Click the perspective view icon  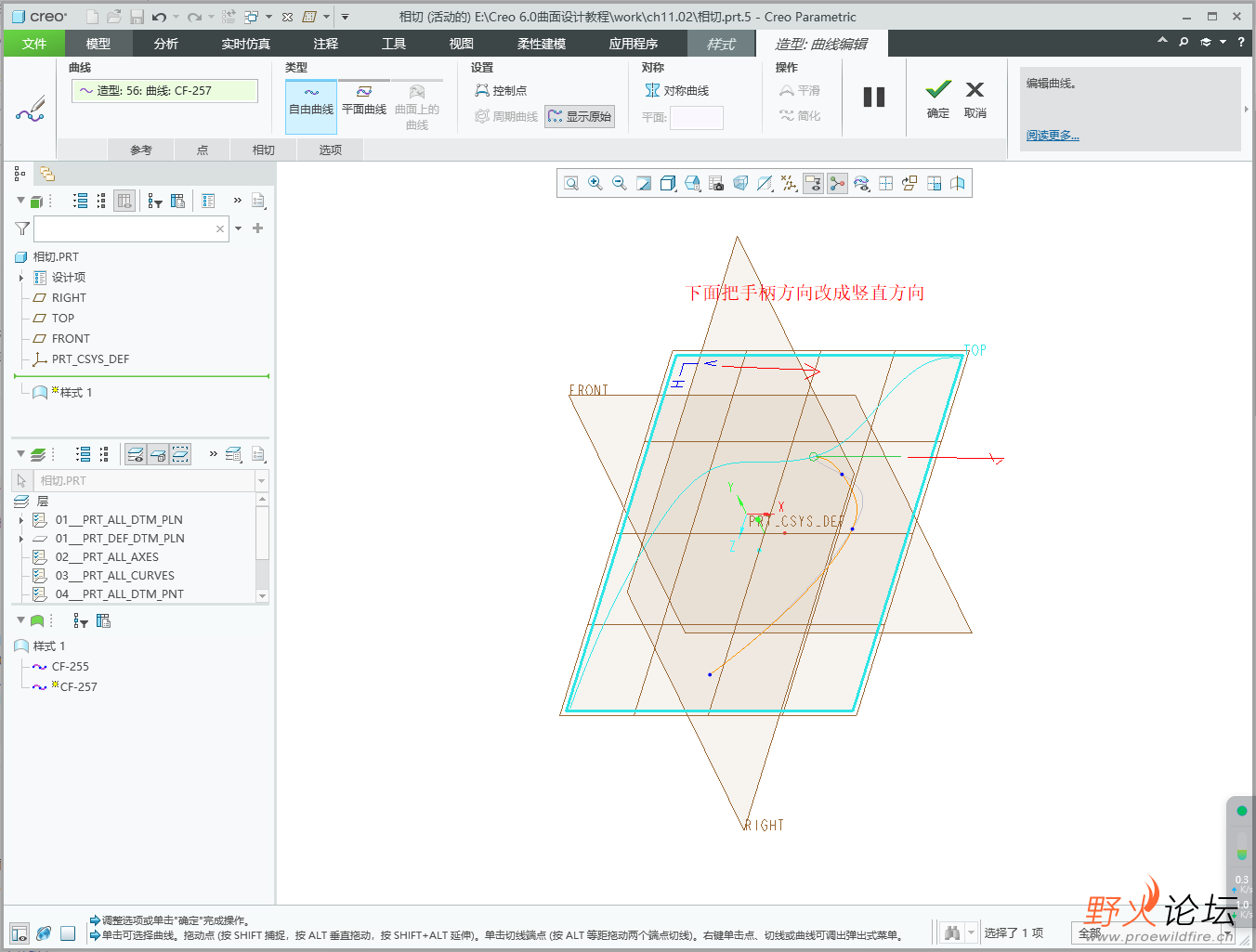click(740, 184)
